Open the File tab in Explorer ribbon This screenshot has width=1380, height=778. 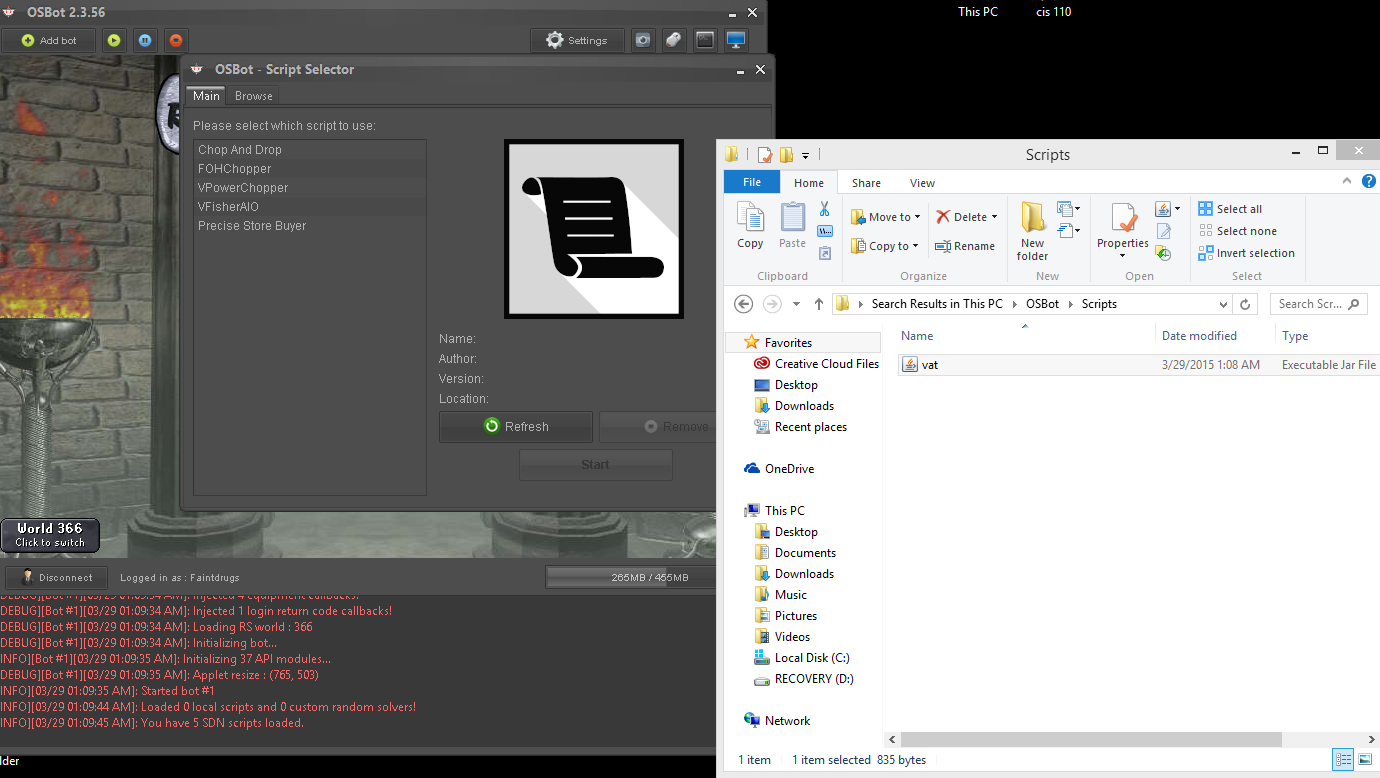point(752,182)
